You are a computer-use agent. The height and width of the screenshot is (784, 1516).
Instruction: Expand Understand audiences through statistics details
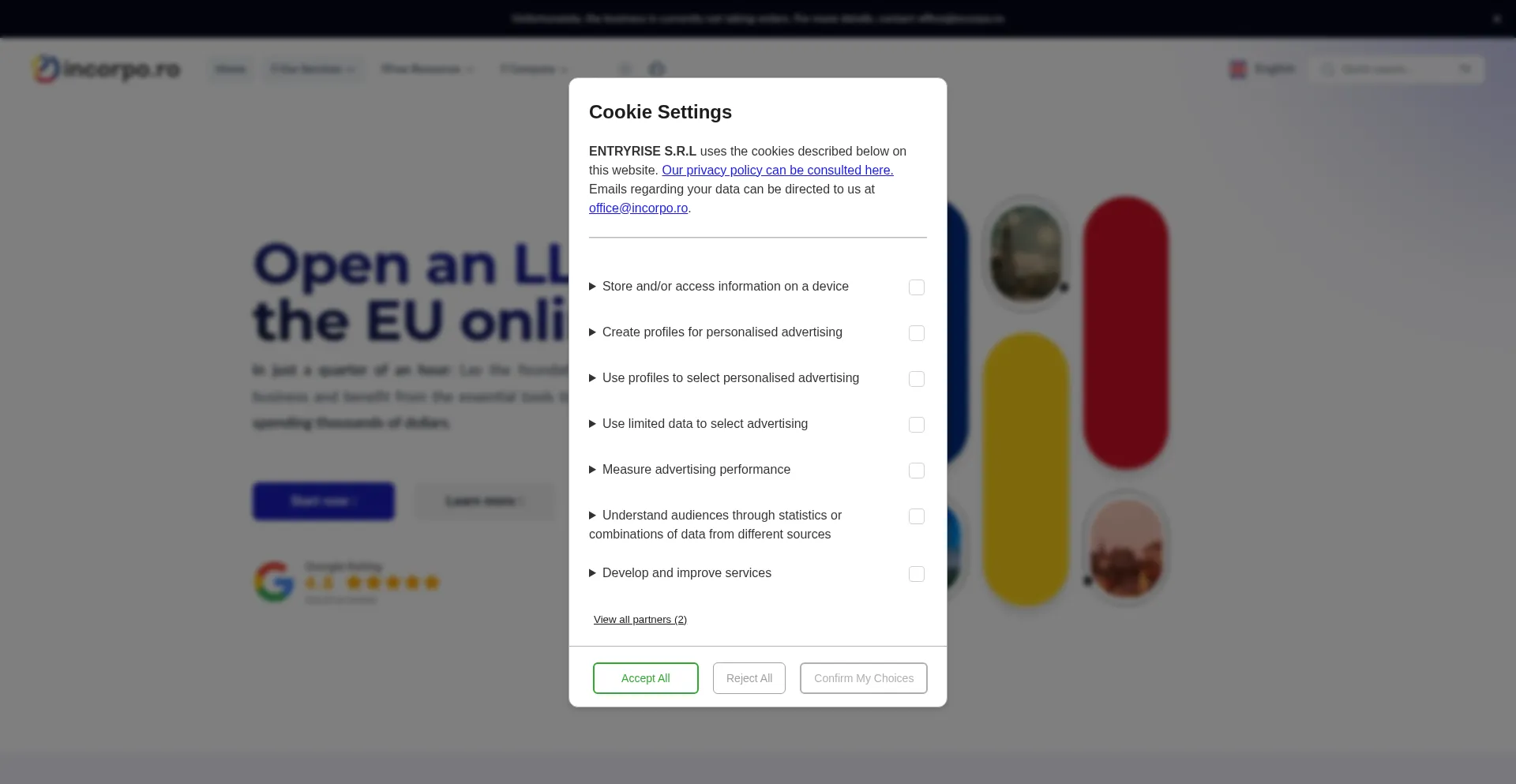[x=715, y=525]
